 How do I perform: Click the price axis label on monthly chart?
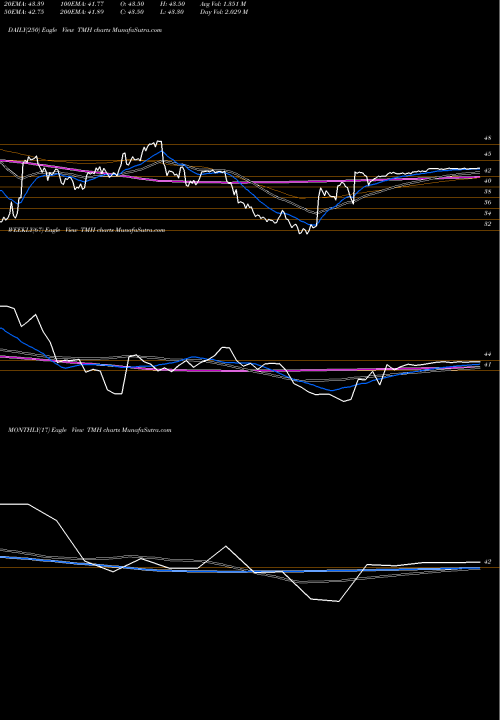[x=488, y=562]
